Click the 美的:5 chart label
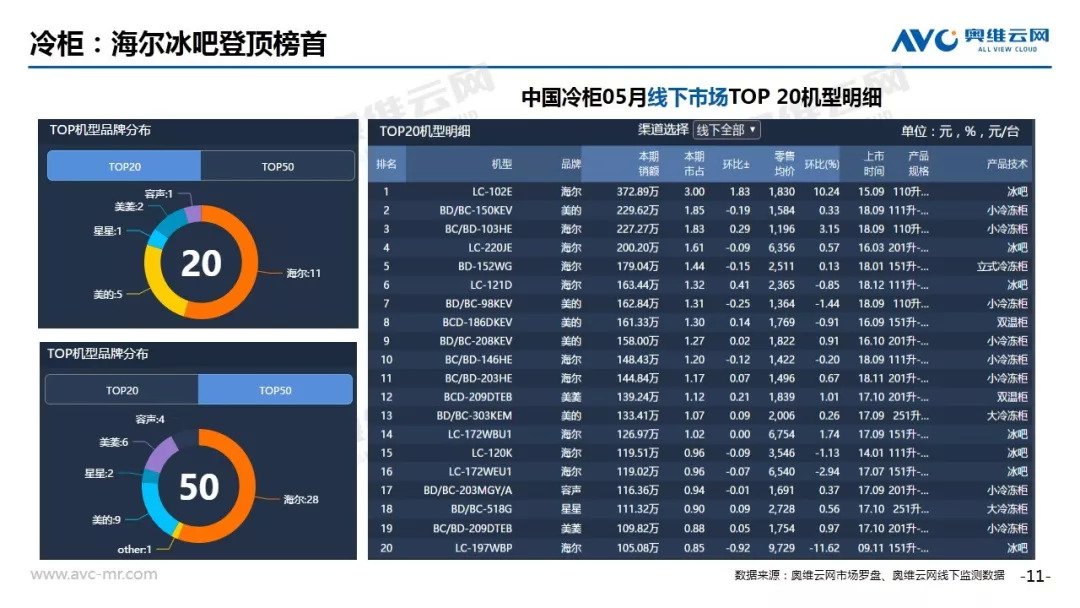 pyautogui.click(x=107, y=294)
